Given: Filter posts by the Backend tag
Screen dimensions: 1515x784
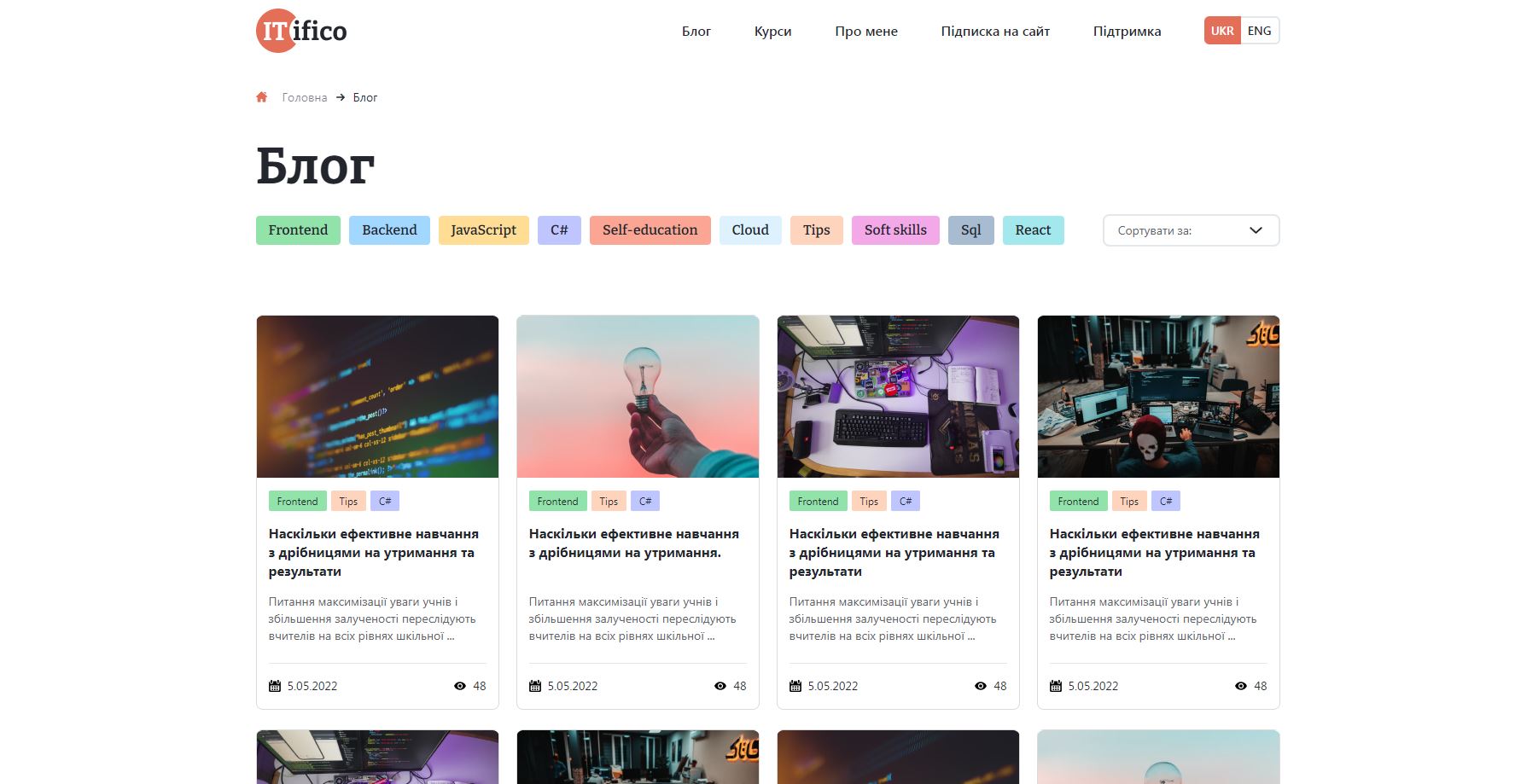Looking at the screenshot, I should [389, 230].
